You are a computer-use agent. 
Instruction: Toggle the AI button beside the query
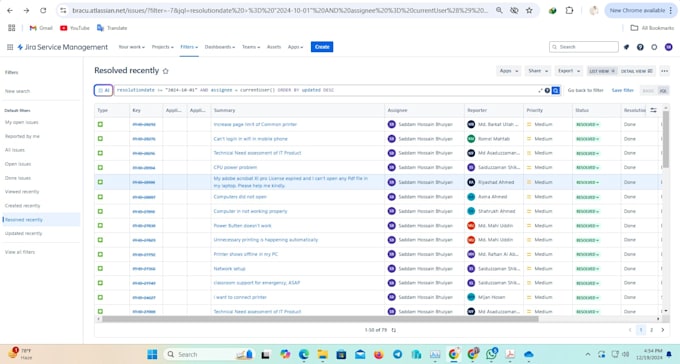point(103,90)
